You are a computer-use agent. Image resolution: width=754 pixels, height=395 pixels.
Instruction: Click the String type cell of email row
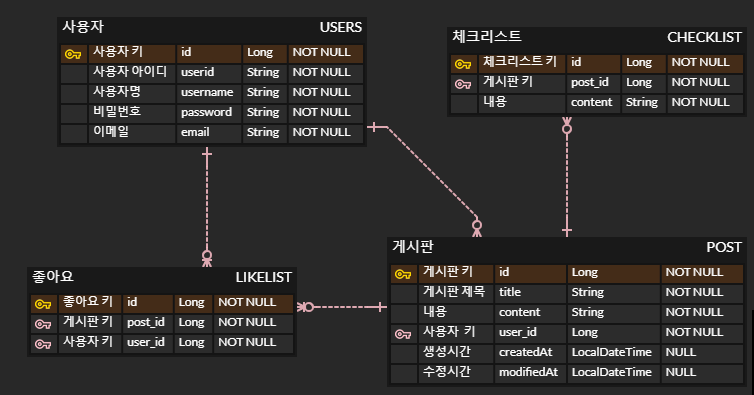pos(265,133)
